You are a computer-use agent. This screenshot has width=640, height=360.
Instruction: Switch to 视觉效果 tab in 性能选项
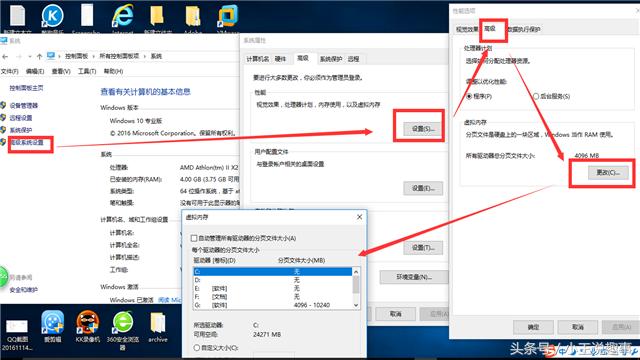pyautogui.click(x=467, y=29)
